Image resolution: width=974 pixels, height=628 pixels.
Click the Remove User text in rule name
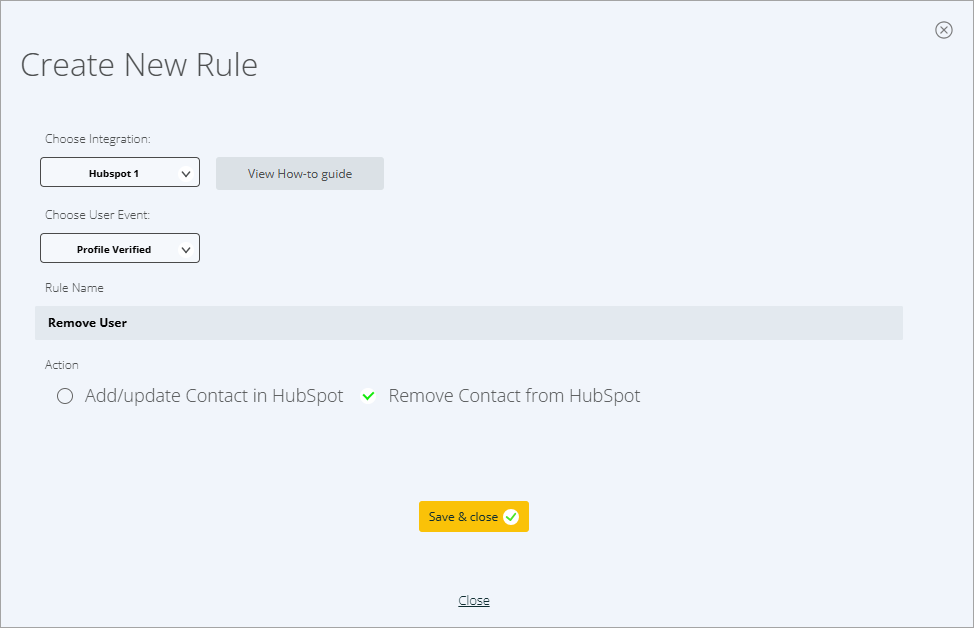point(88,323)
